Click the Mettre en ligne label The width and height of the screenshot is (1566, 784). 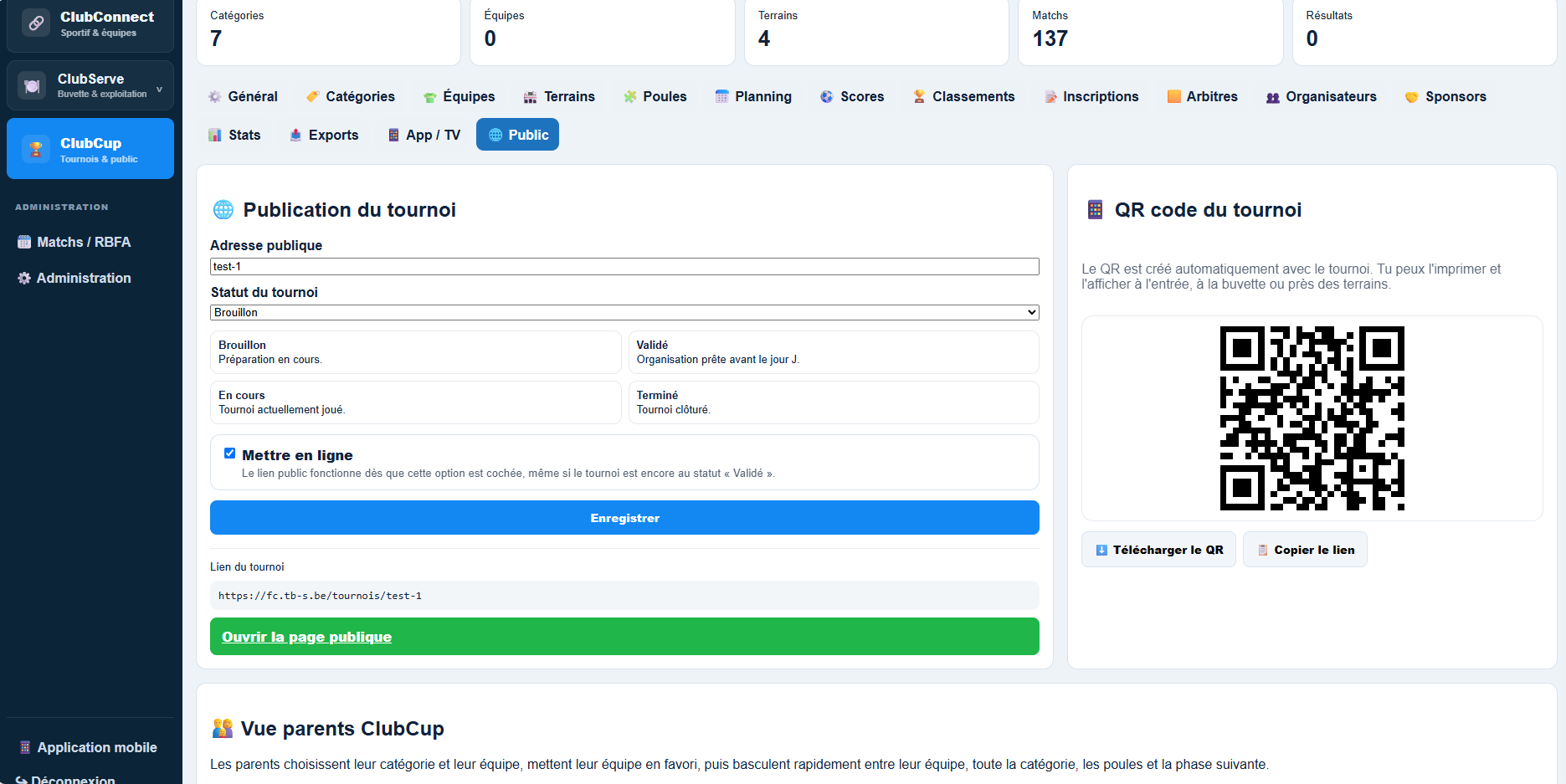pos(297,455)
